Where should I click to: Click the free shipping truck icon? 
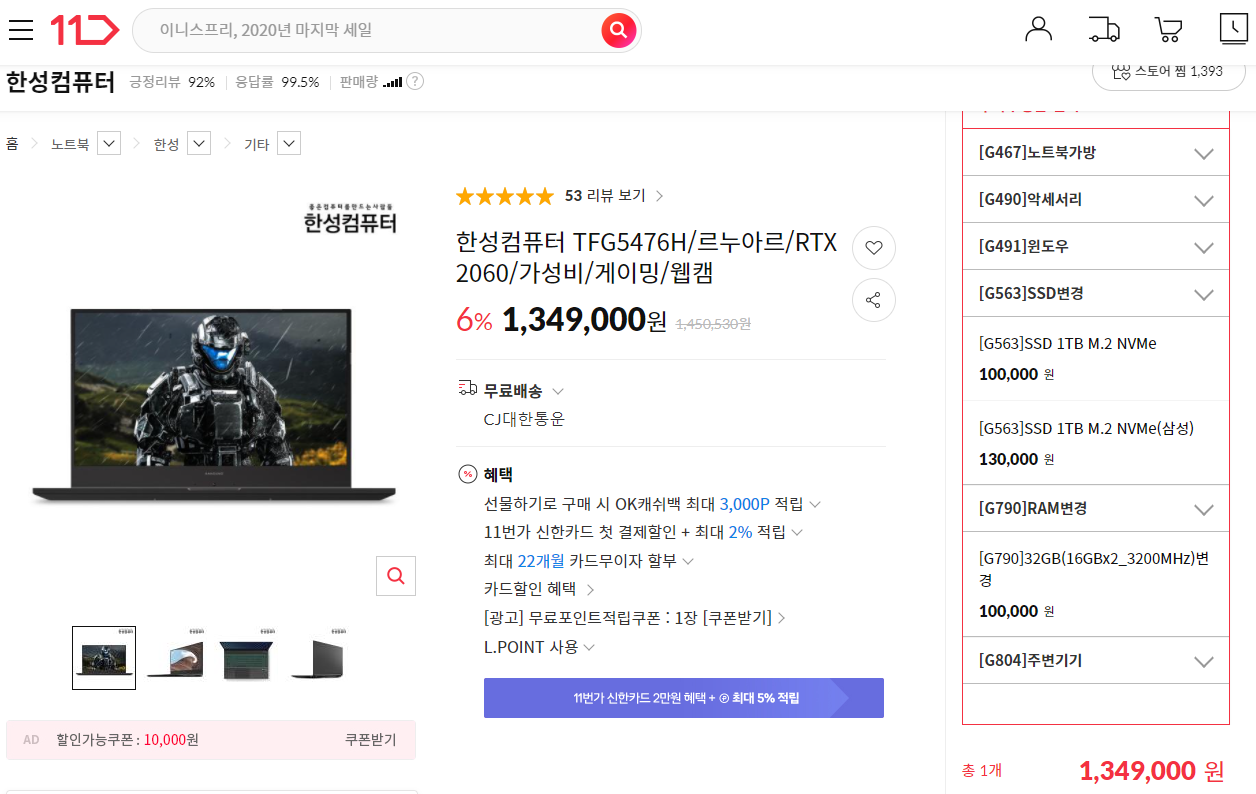[x=467, y=389]
